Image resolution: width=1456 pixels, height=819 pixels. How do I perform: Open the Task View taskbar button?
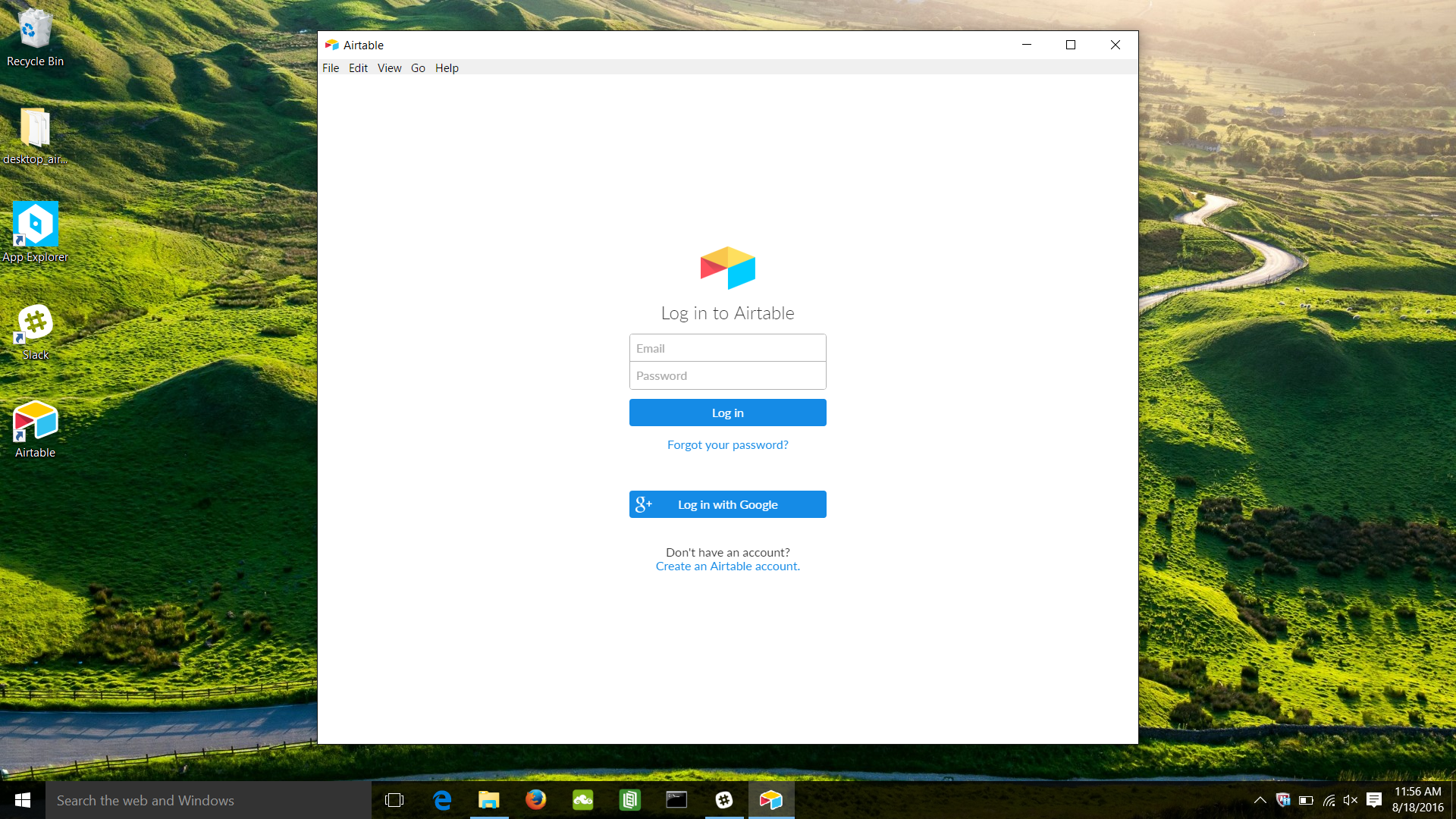(394, 800)
